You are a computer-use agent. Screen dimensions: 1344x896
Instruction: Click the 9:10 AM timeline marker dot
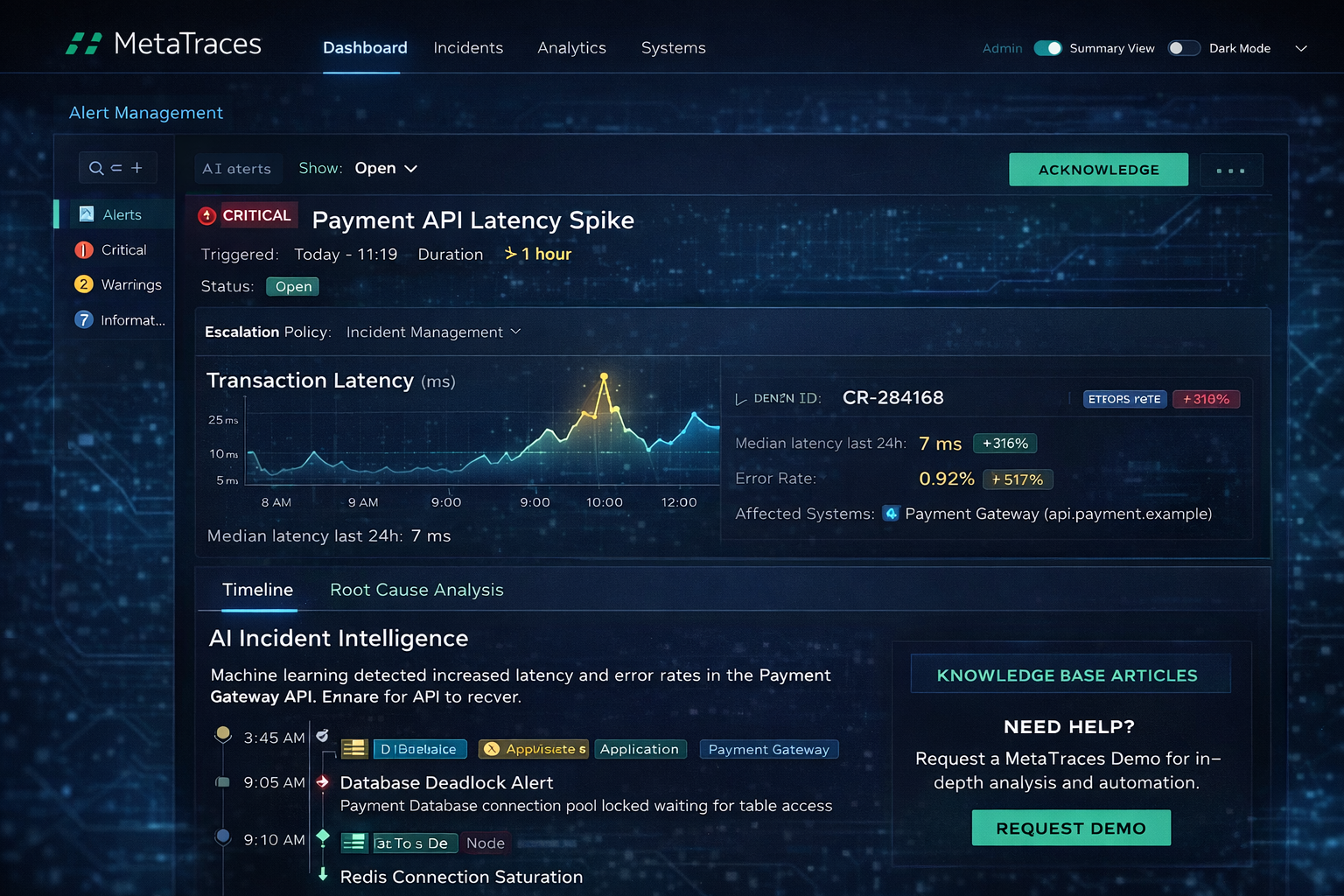[x=223, y=836]
